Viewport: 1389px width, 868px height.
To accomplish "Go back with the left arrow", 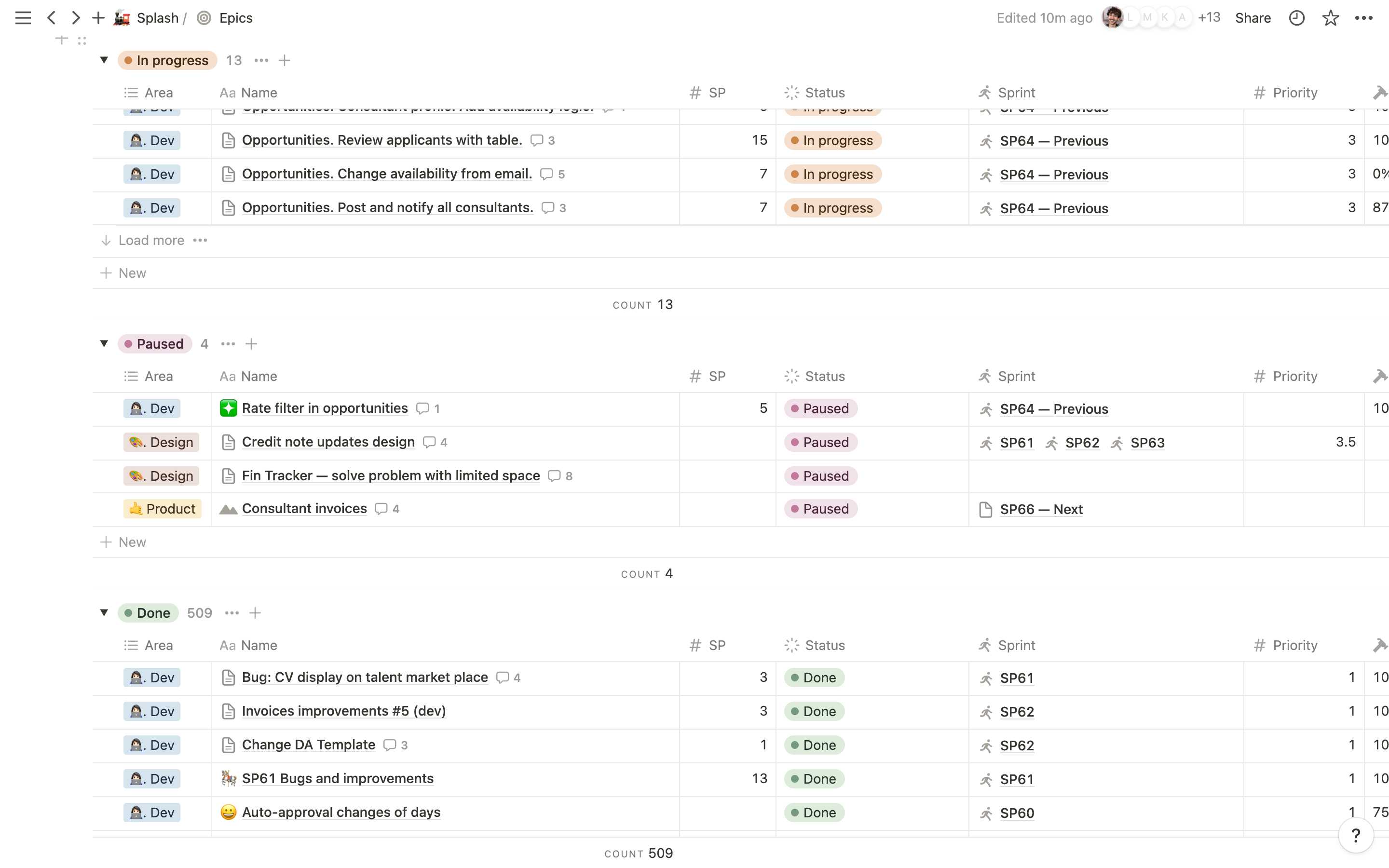I will [52, 18].
